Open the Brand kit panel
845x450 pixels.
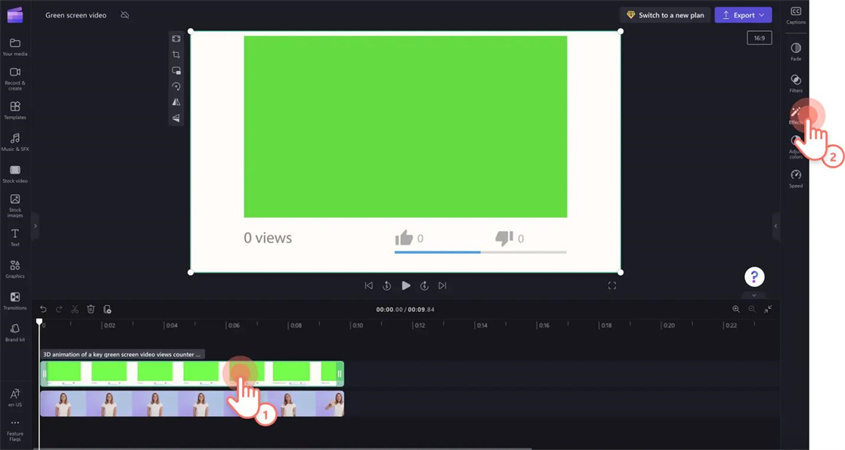click(15, 333)
